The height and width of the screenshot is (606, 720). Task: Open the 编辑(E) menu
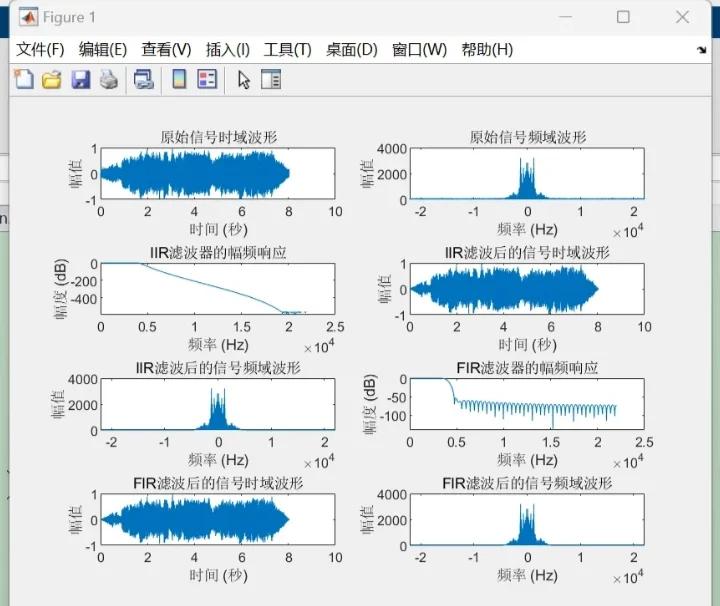click(102, 50)
